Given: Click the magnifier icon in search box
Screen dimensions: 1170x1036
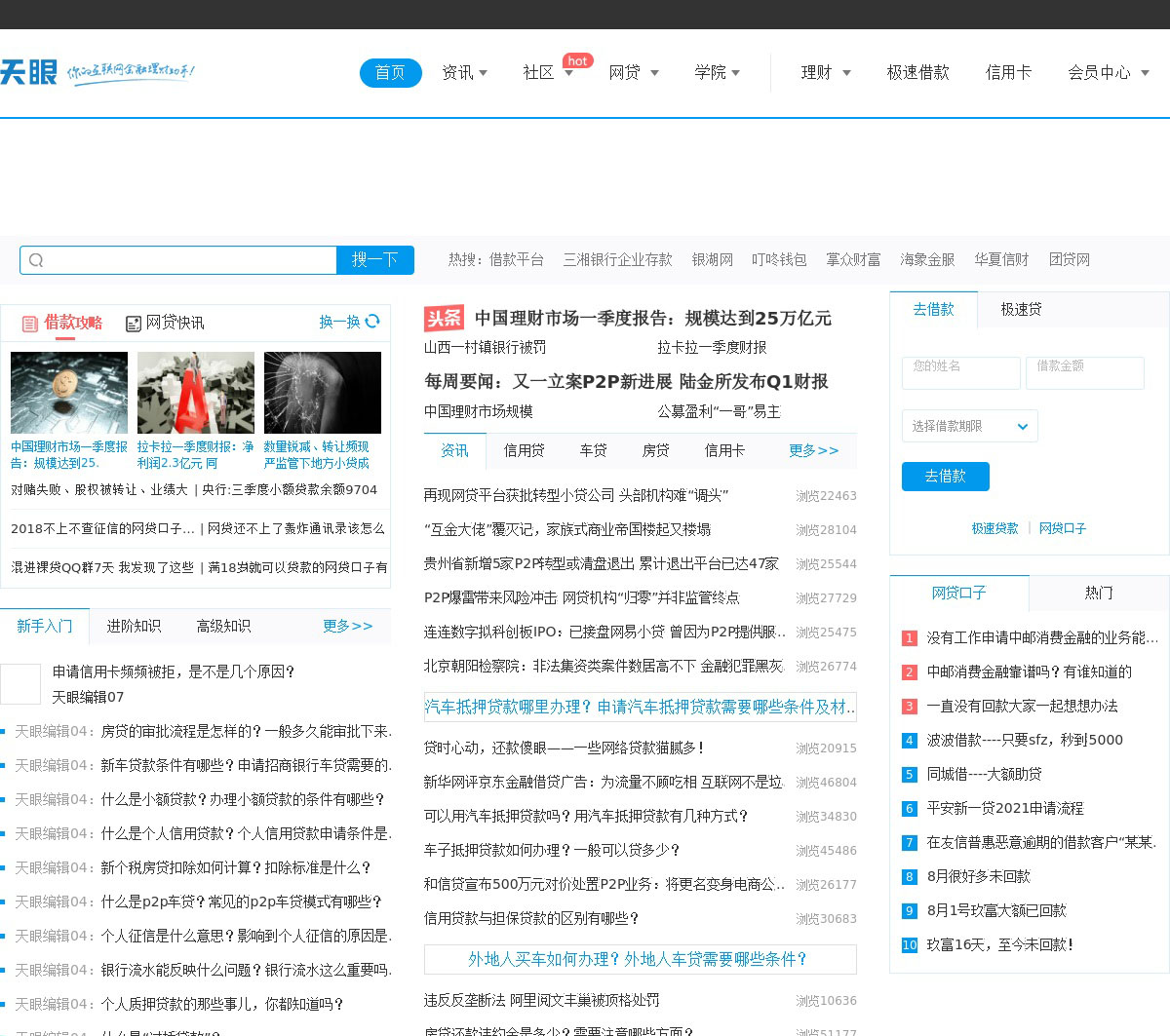Looking at the screenshot, I should [x=37, y=260].
